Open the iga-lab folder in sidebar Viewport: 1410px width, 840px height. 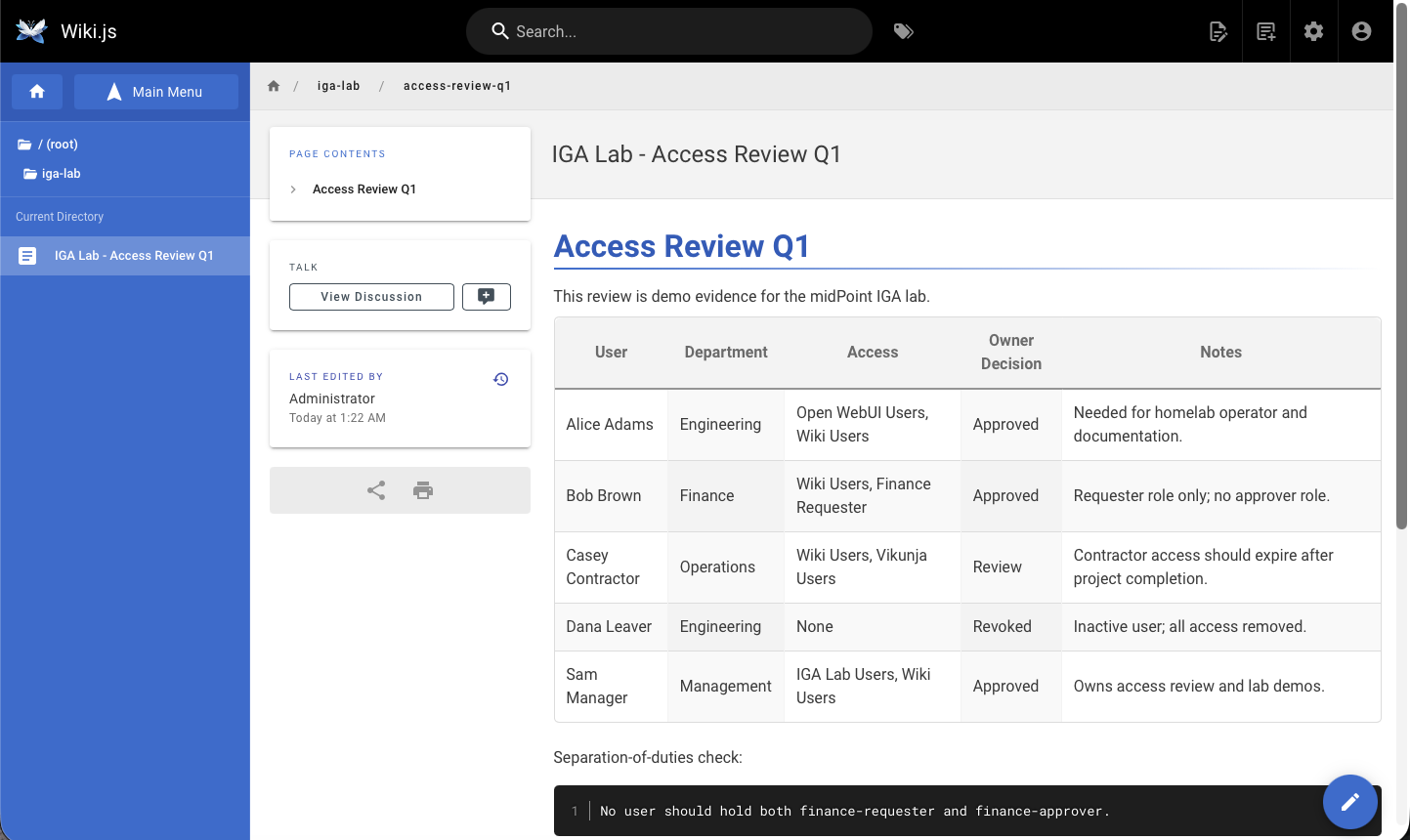[53, 174]
